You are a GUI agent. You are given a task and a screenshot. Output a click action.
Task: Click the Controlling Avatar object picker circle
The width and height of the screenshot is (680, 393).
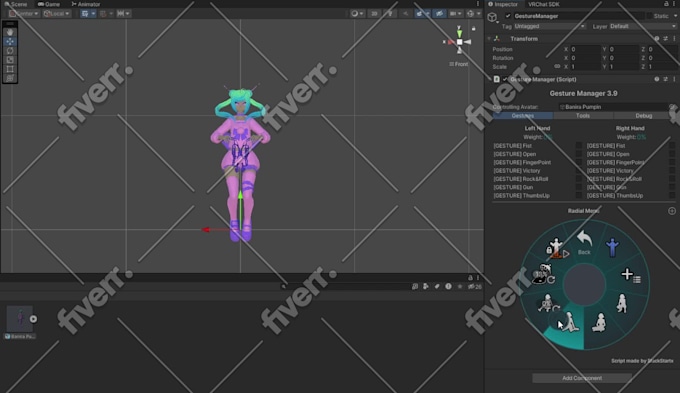tap(672, 107)
